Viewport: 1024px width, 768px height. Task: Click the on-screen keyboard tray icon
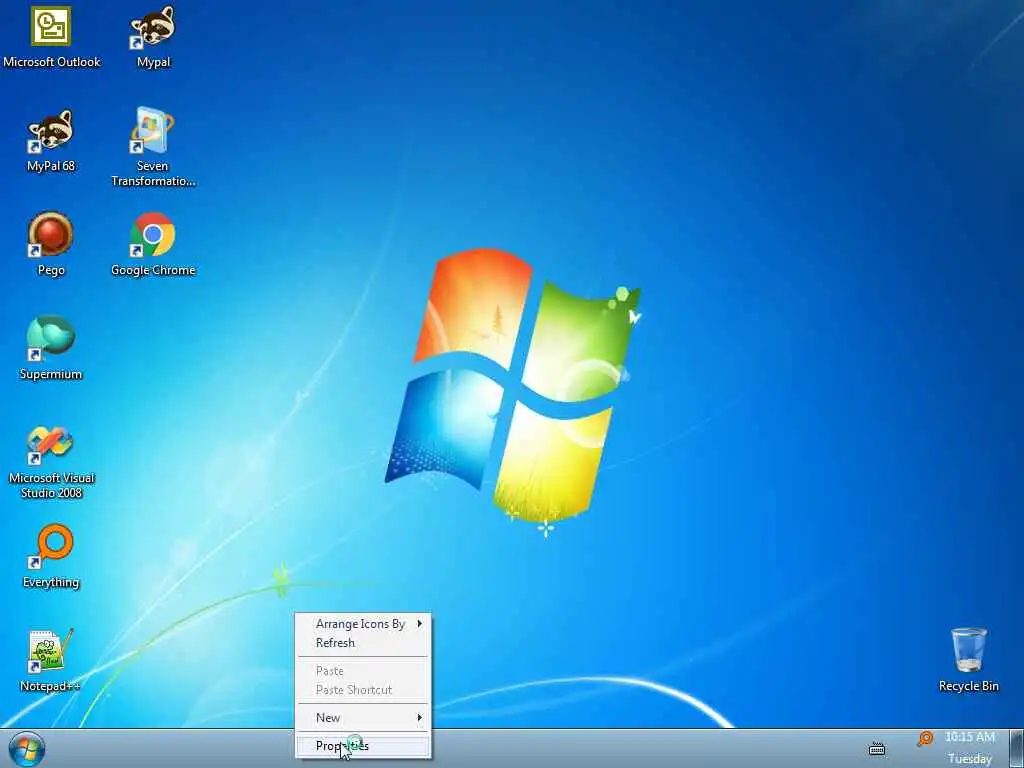coord(877,749)
